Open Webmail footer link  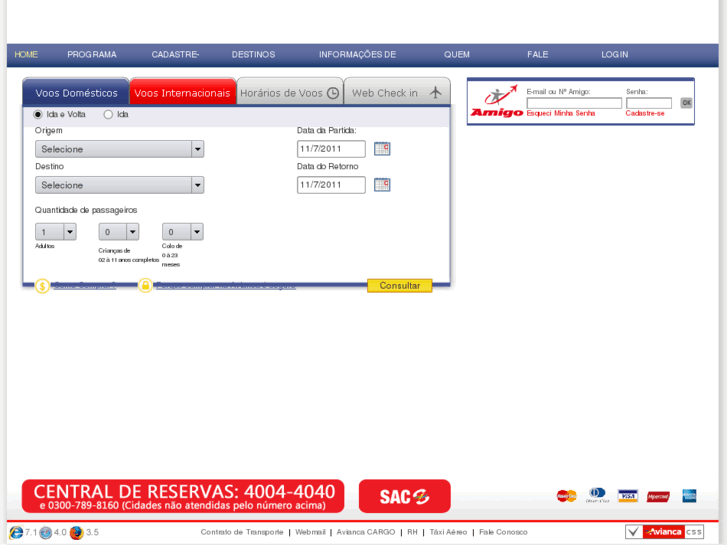coord(310,532)
